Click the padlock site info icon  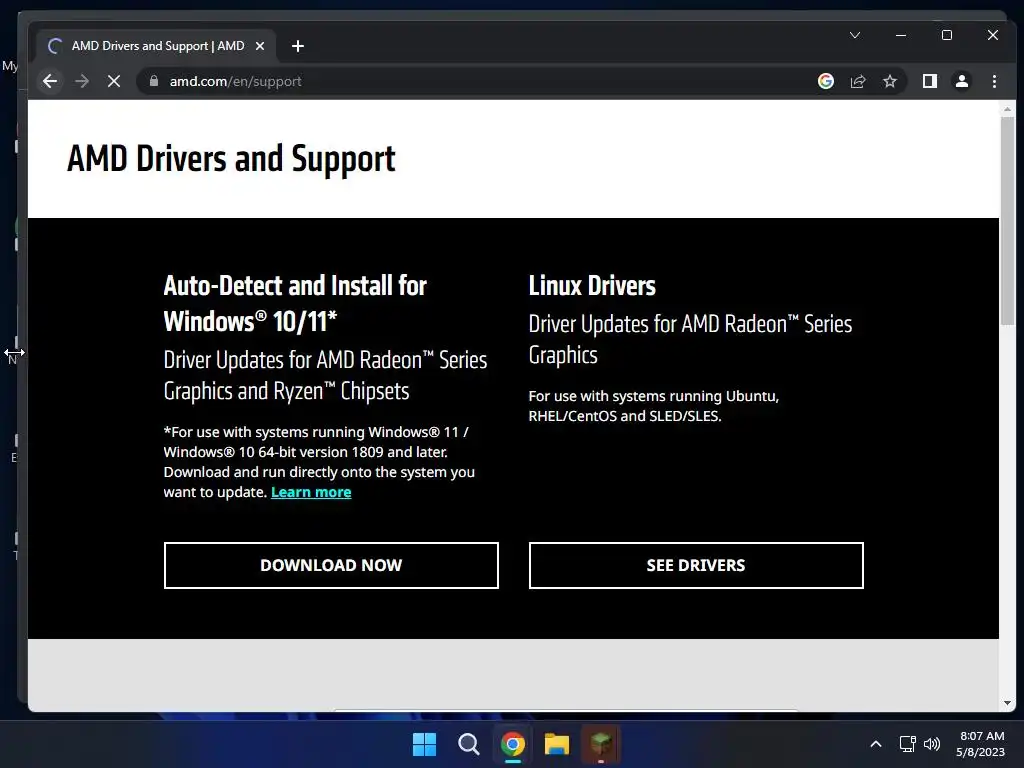(x=154, y=81)
